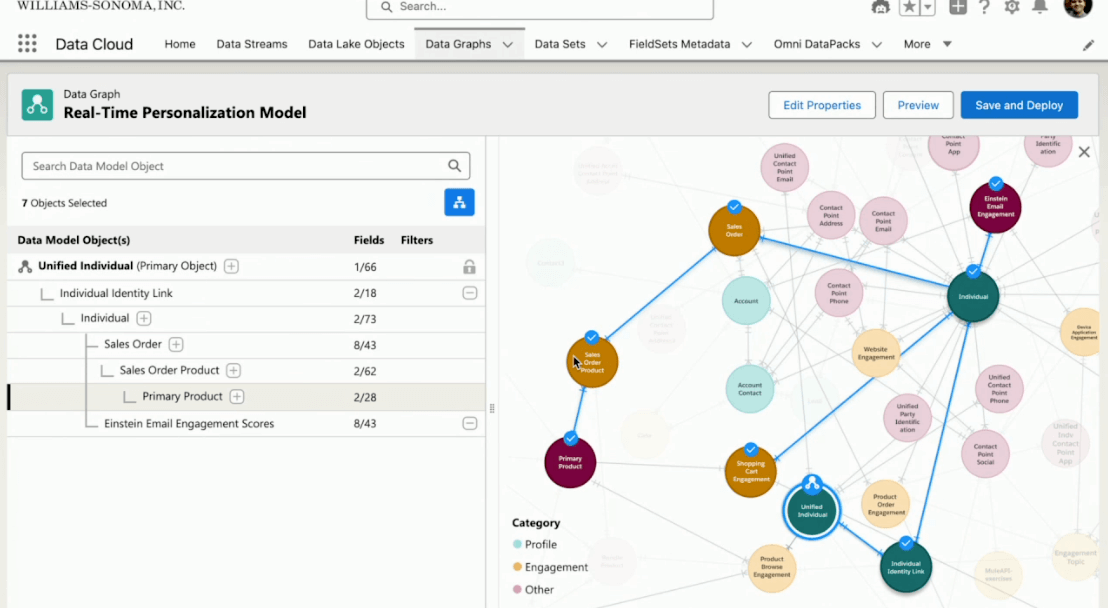Click the lock icon on Unified Individual row

coord(469,267)
